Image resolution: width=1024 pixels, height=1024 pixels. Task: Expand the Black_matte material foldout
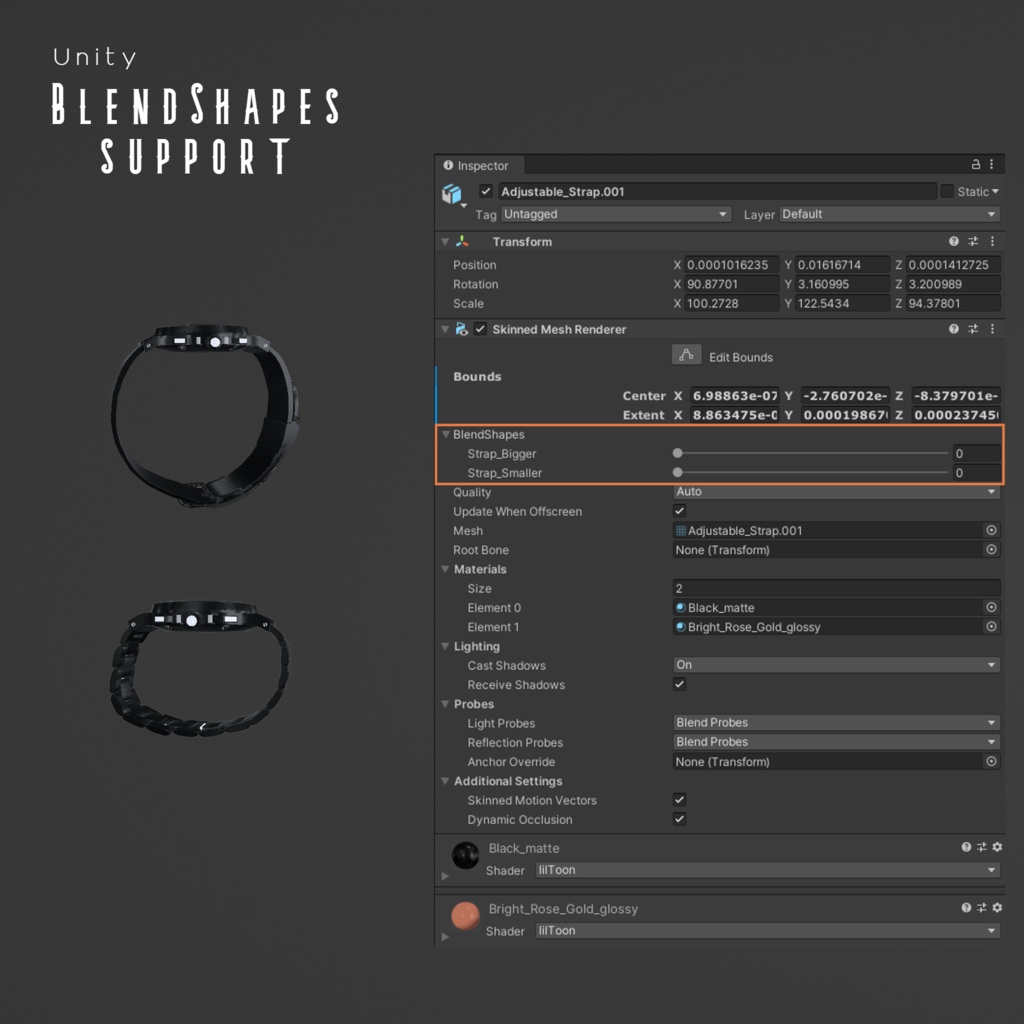tap(445, 876)
